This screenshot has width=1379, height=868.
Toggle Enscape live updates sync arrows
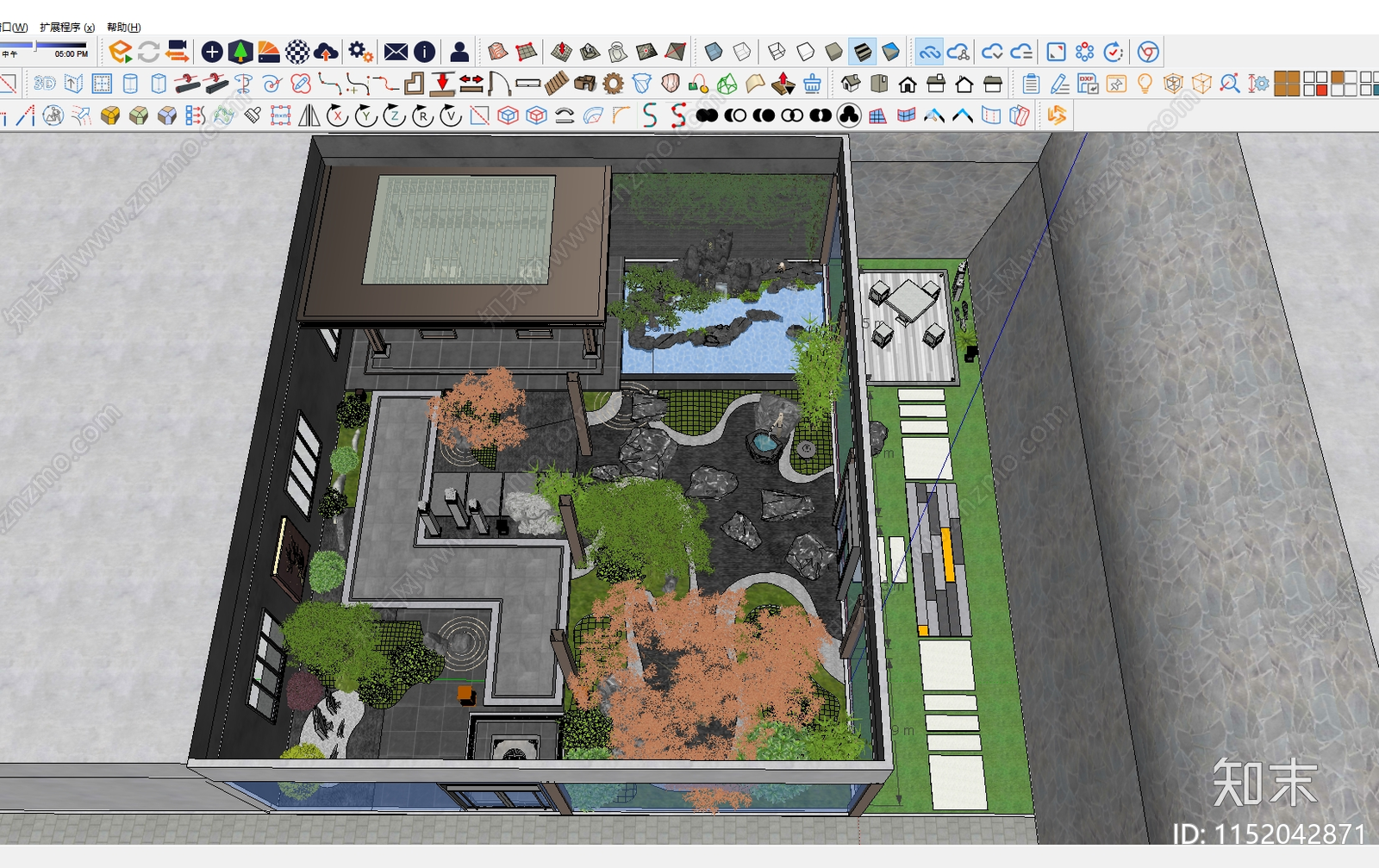click(x=148, y=52)
